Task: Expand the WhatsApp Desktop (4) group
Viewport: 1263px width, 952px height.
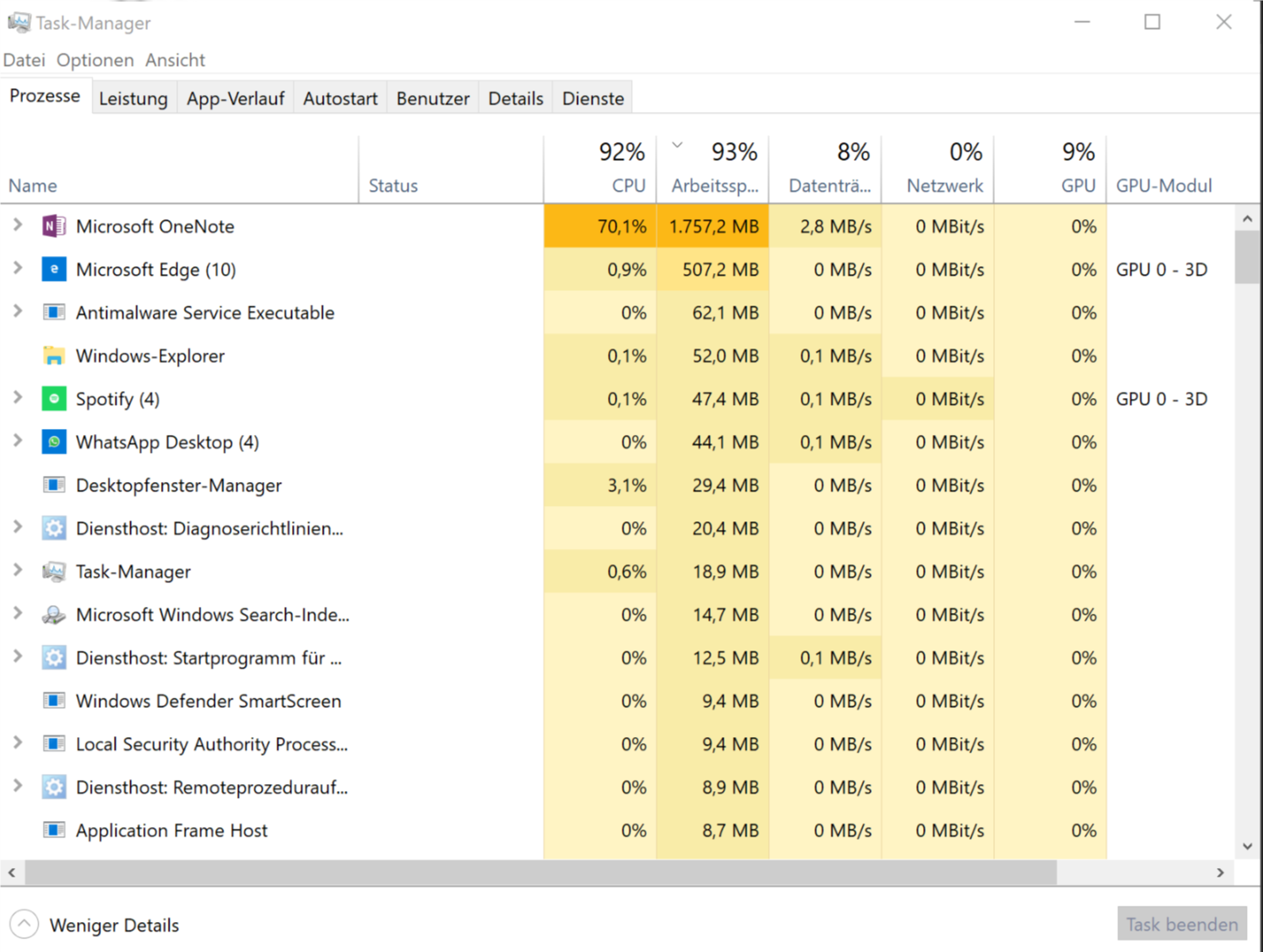Action: pyautogui.click(x=17, y=441)
